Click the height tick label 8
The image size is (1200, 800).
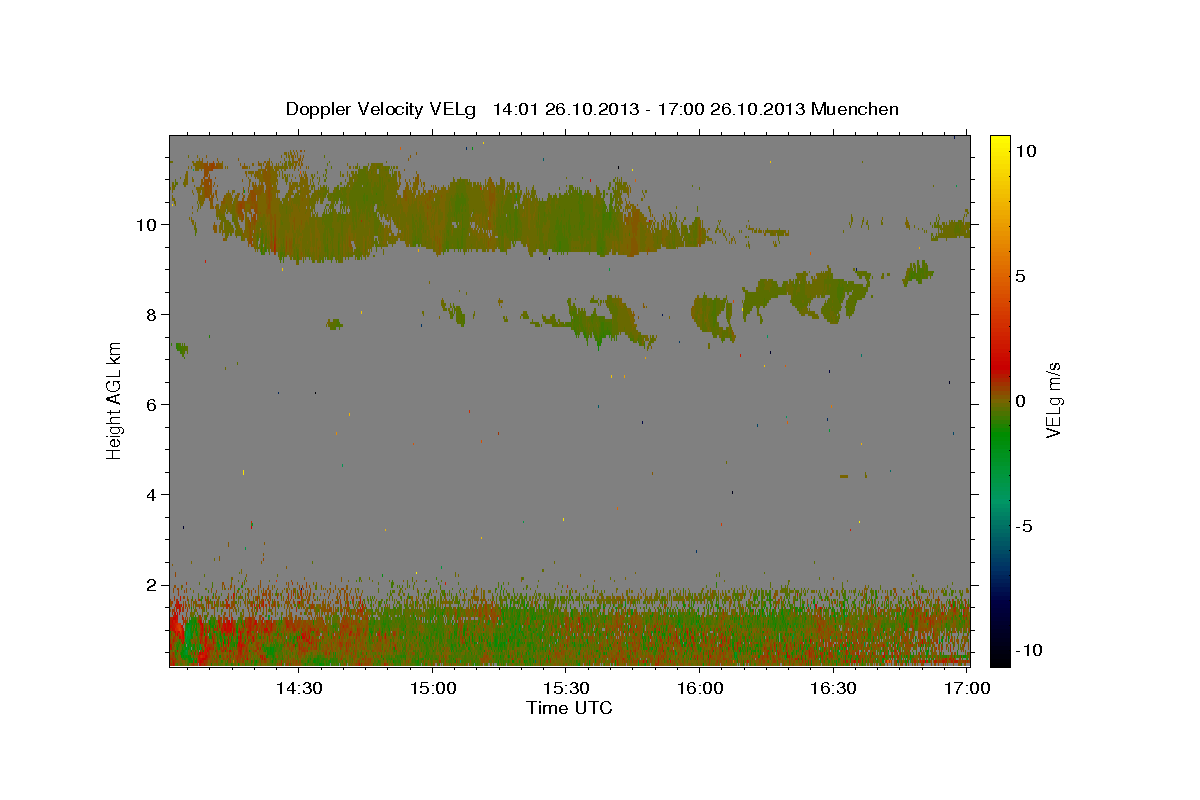(x=152, y=315)
